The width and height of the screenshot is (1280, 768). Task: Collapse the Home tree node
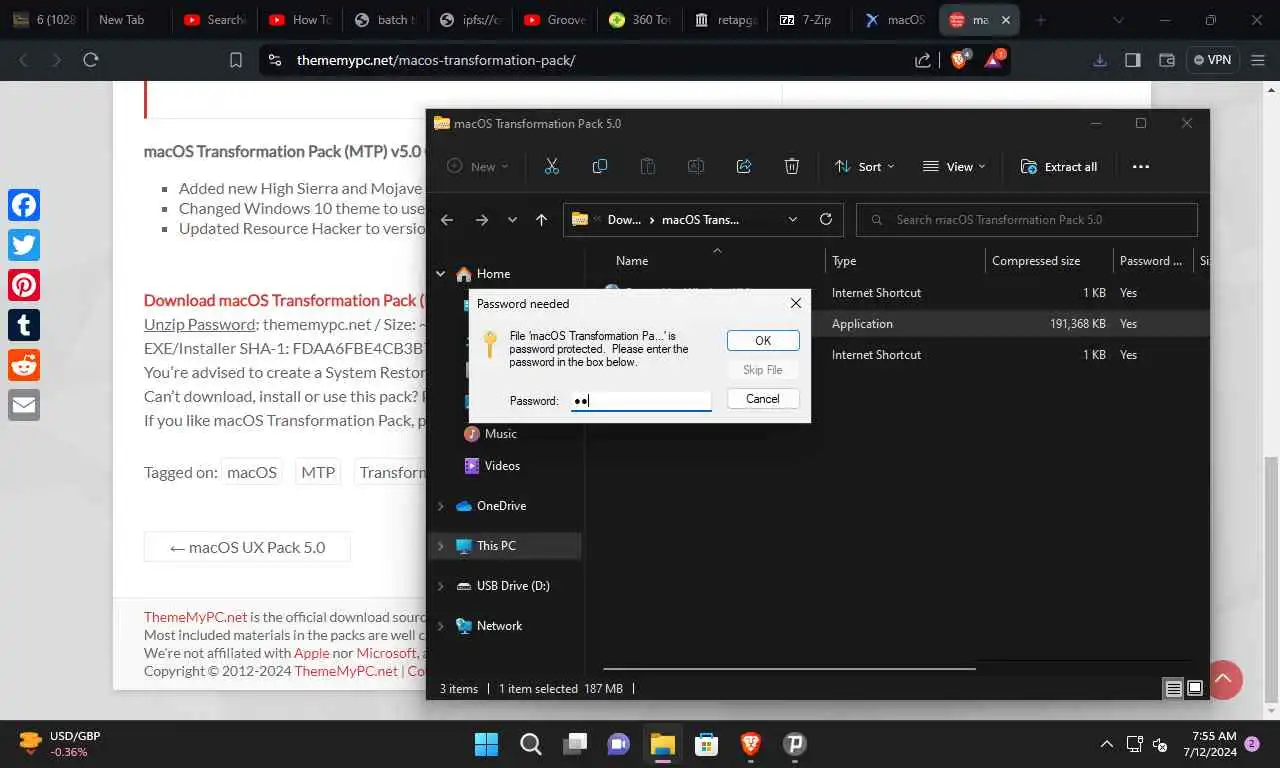(440, 273)
